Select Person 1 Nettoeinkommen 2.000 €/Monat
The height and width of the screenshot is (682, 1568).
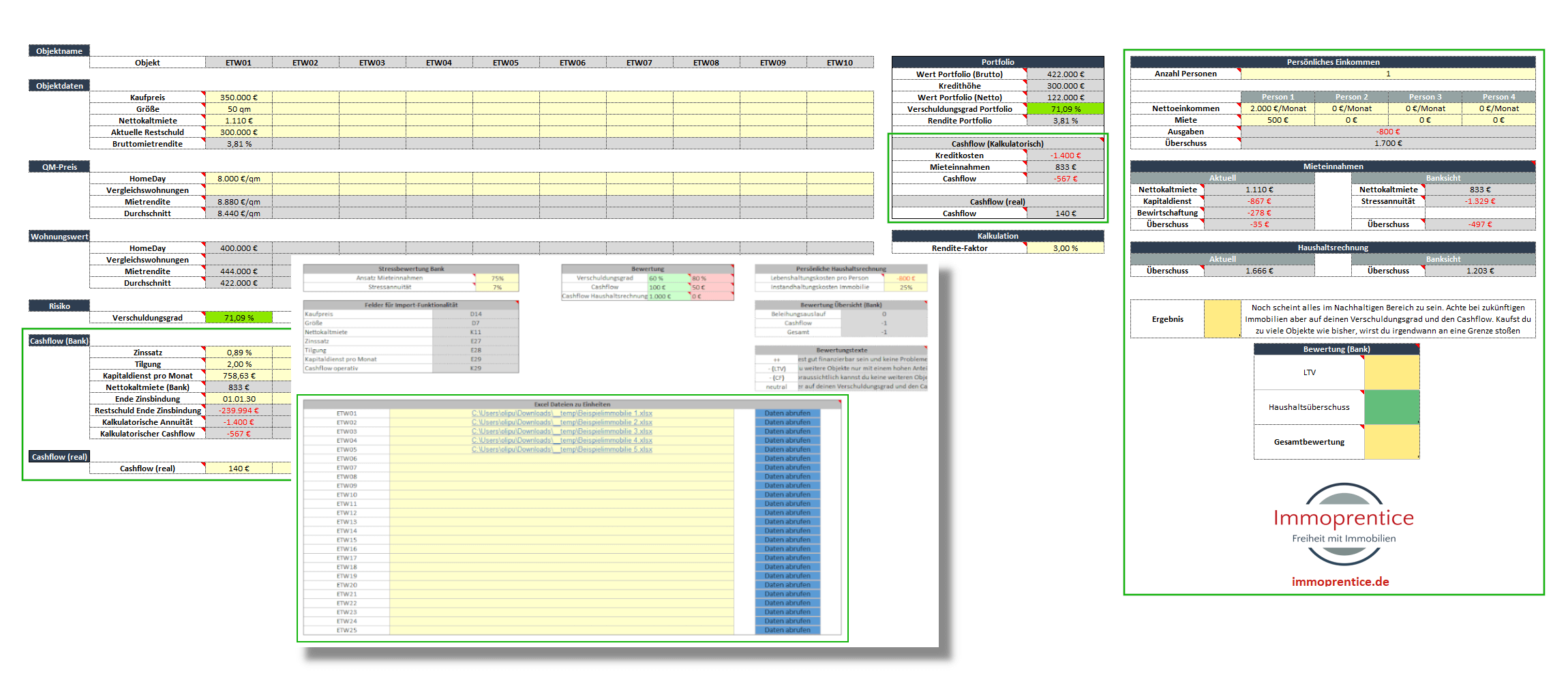1278,108
